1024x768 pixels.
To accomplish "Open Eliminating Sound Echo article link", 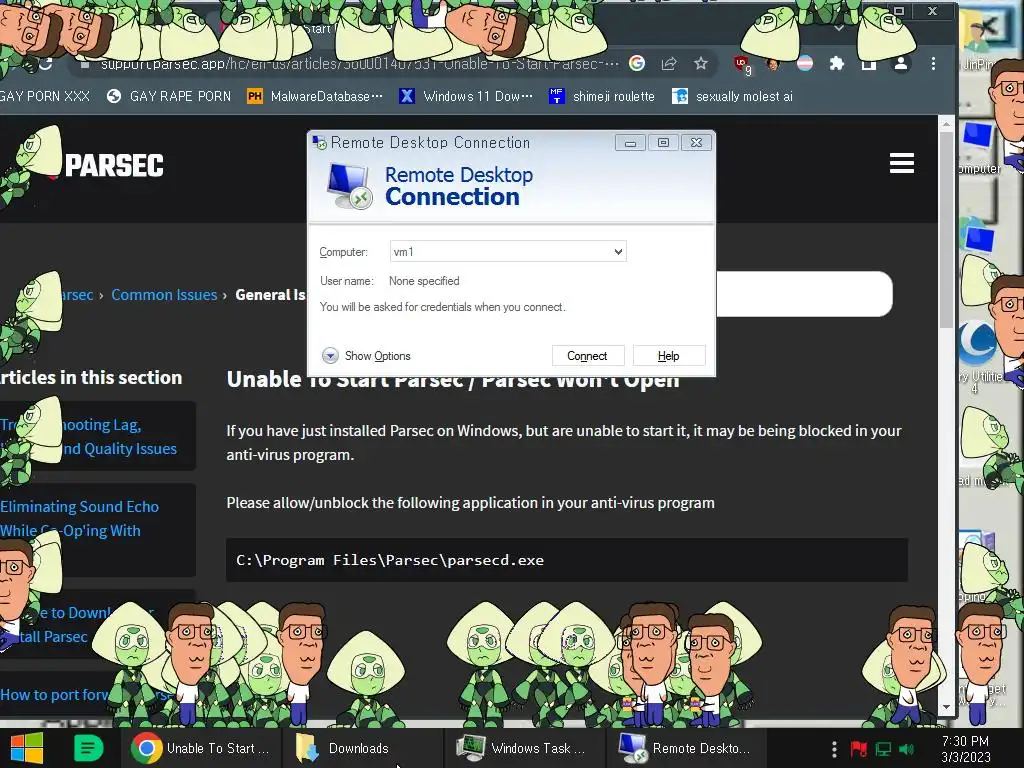I will click(x=79, y=519).
